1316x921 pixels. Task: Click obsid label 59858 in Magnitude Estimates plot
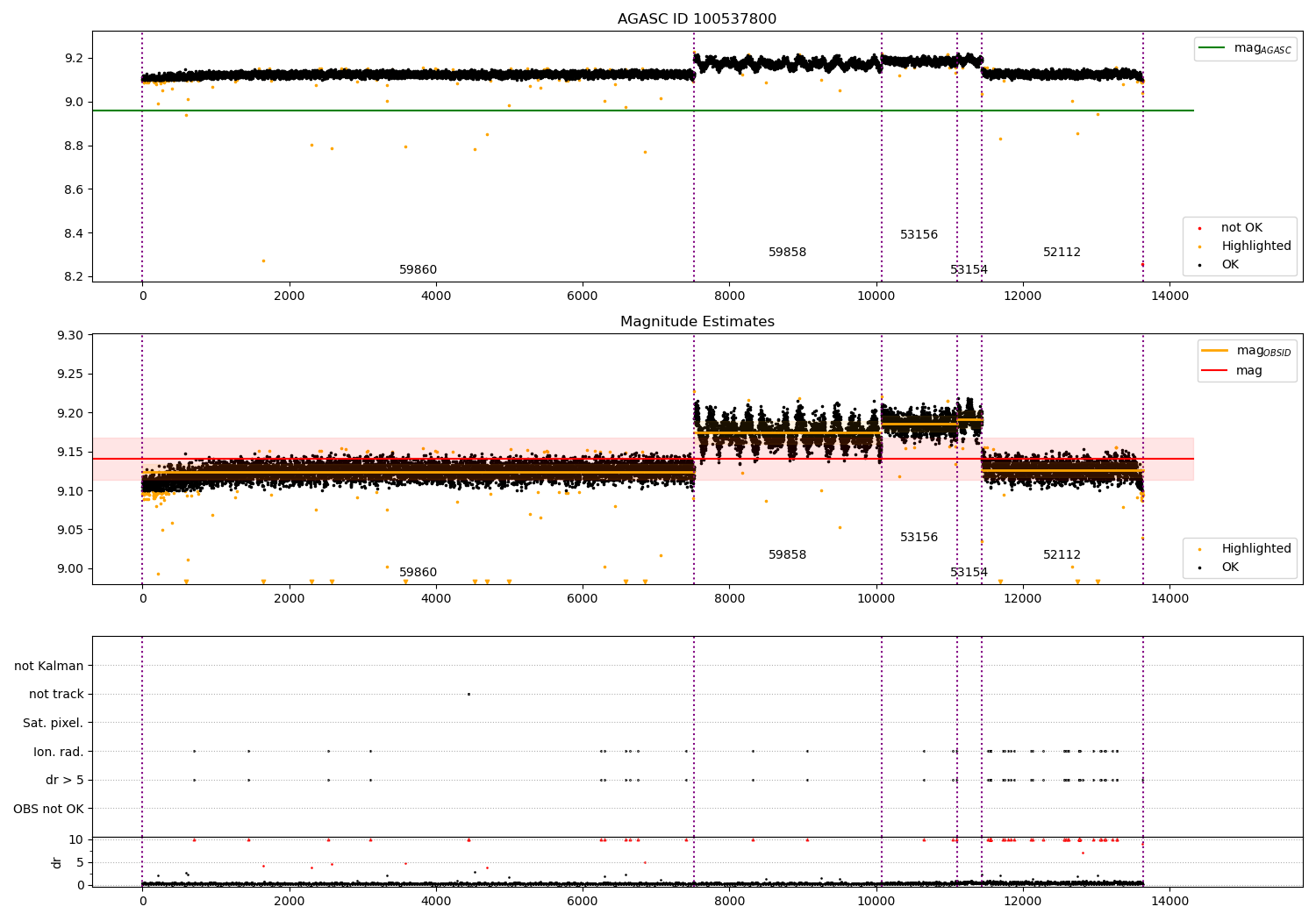(x=787, y=555)
